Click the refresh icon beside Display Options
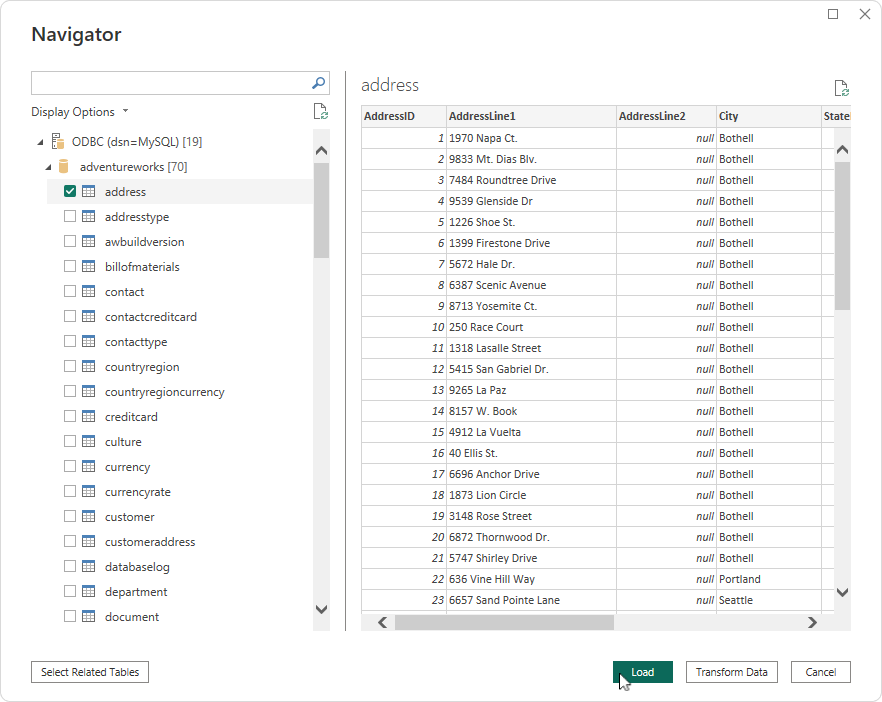 click(320, 112)
